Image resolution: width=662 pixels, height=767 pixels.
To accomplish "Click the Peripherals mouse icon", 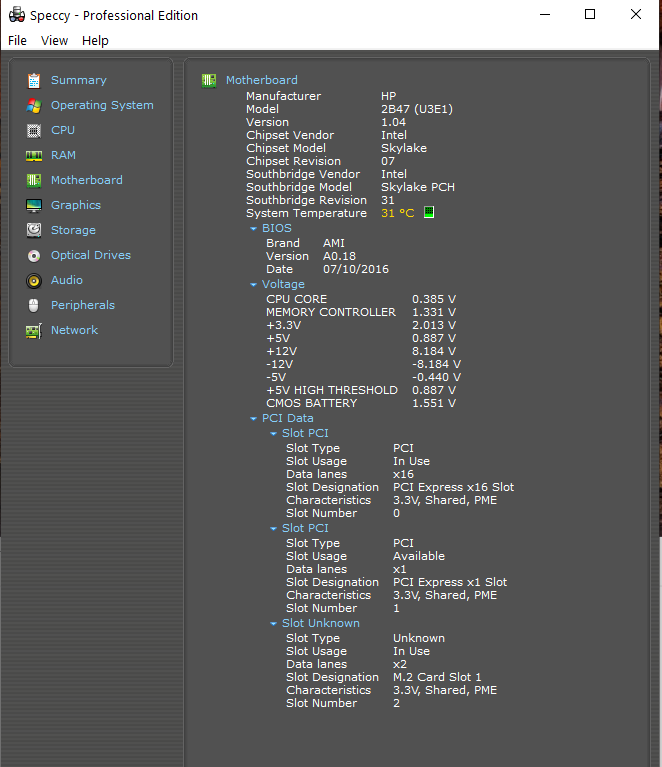I will 34,305.
